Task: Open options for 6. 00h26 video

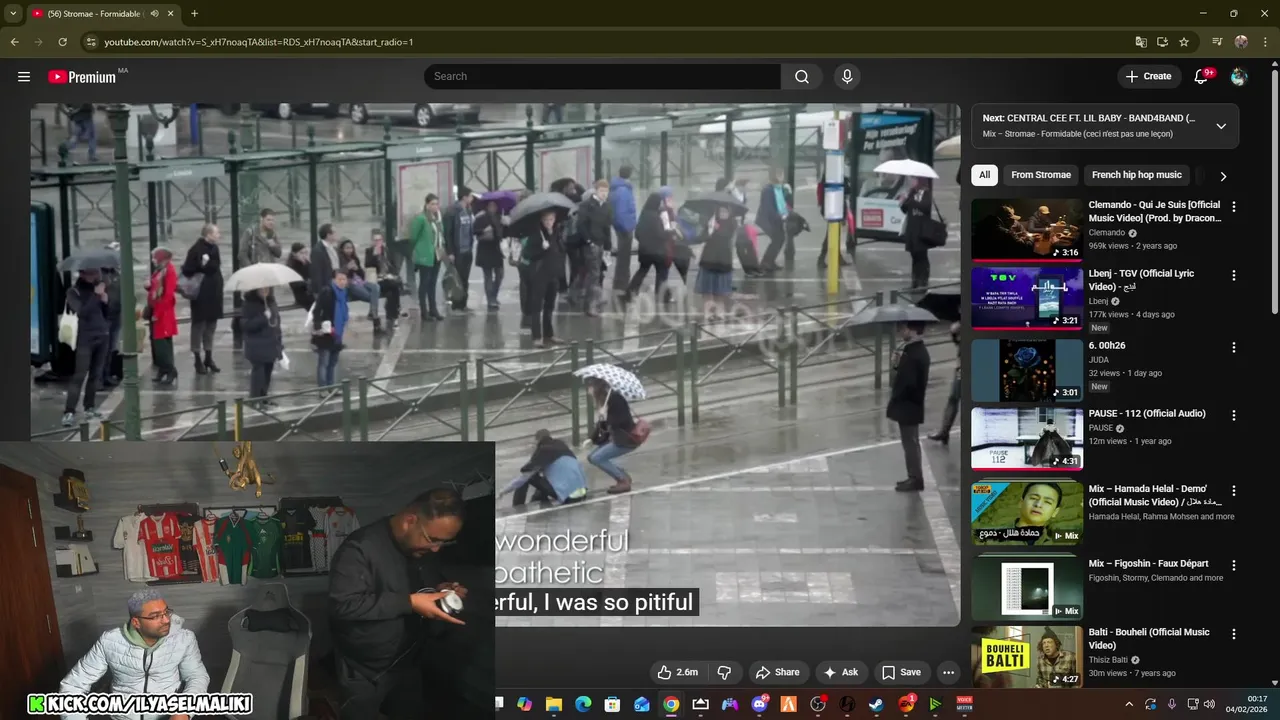Action: point(1234,348)
